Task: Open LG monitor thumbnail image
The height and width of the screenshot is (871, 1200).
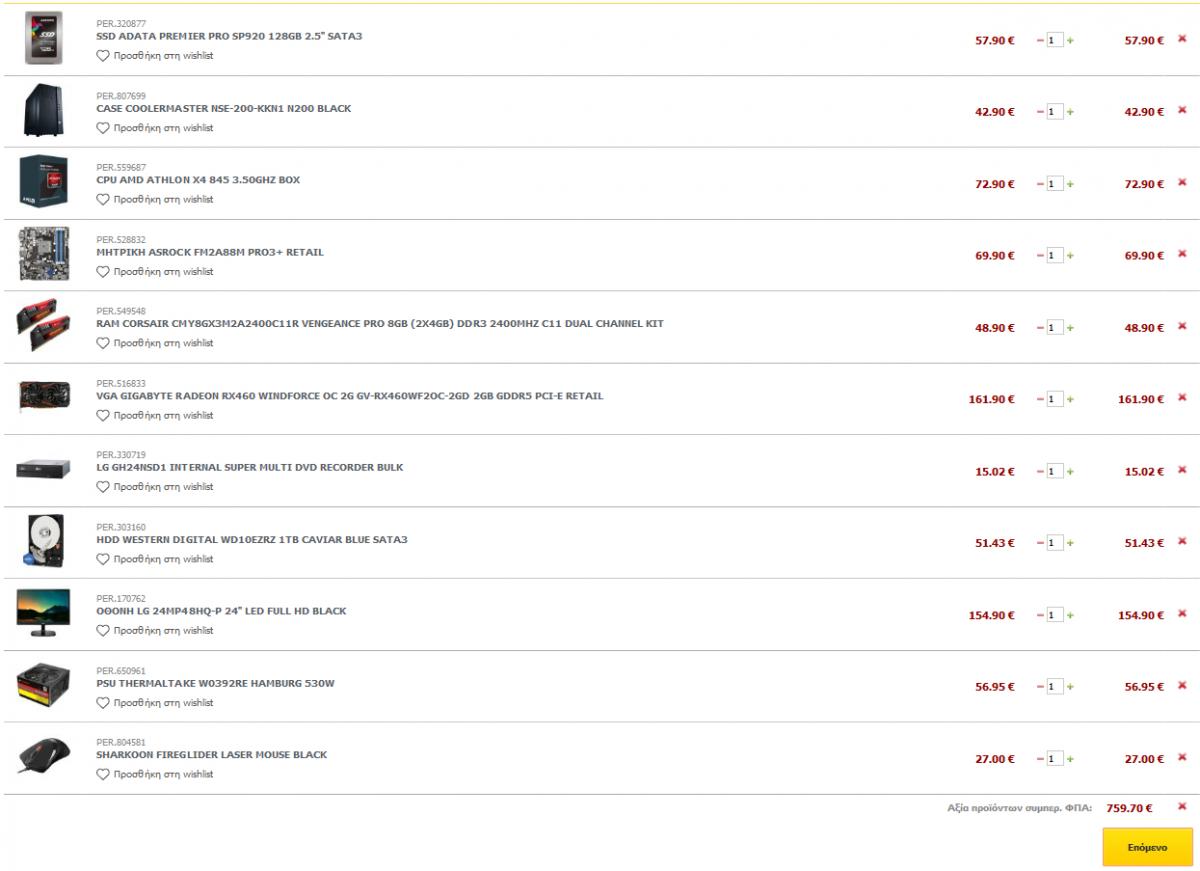Action: tap(43, 613)
